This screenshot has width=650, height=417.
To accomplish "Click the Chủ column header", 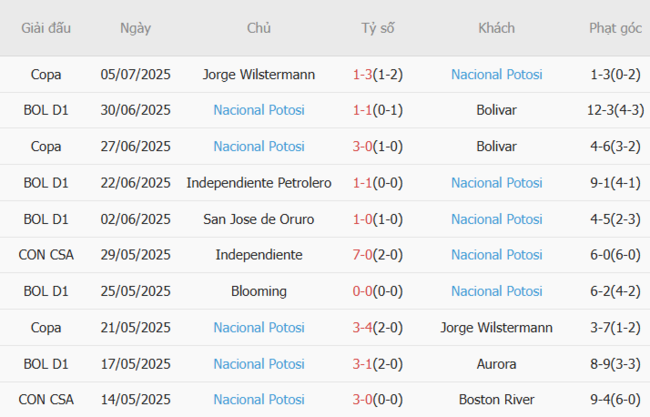I will click(259, 28).
